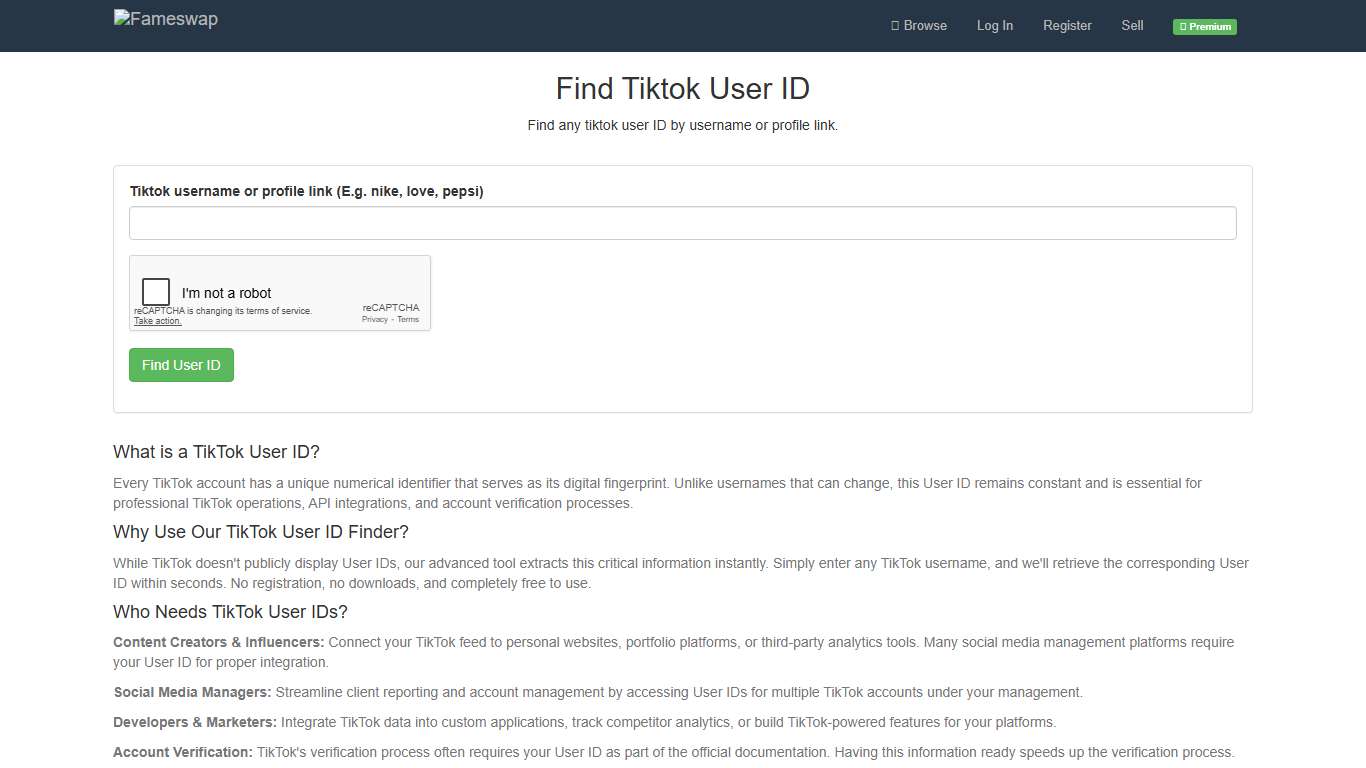Click the What is a TikTok User ID heading

point(216,452)
